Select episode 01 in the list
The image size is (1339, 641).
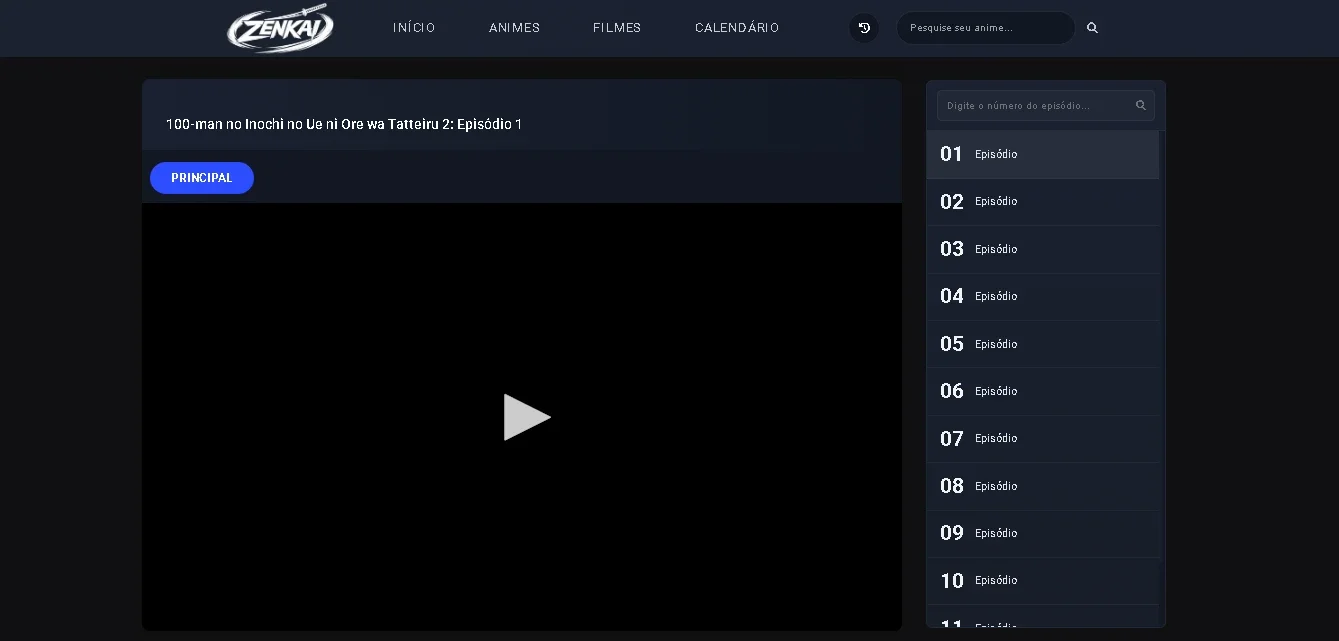pos(1043,154)
